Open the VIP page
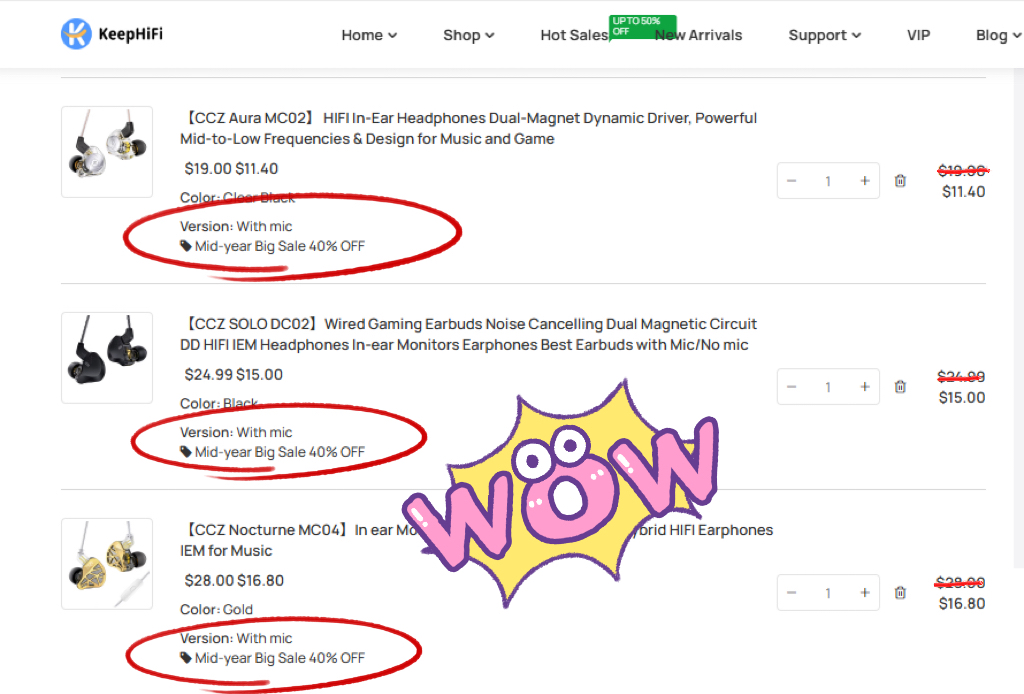This screenshot has width=1024, height=694. pyautogui.click(x=918, y=35)
